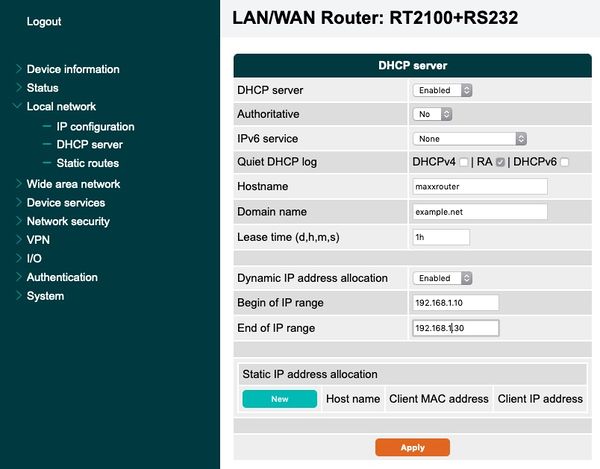Expand the Authentication chevron
600x469 pixels.
point(18,277)
